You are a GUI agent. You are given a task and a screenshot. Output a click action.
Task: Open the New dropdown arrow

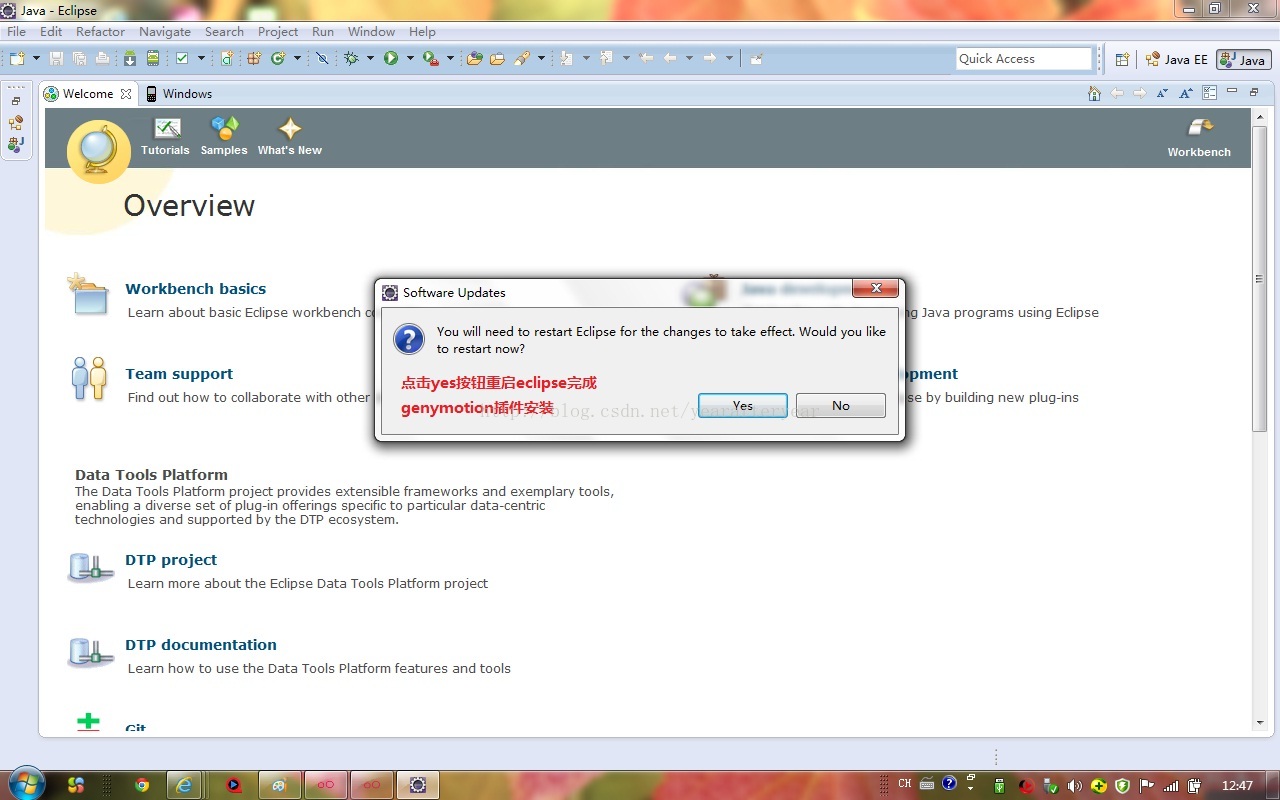click(37, 59)
